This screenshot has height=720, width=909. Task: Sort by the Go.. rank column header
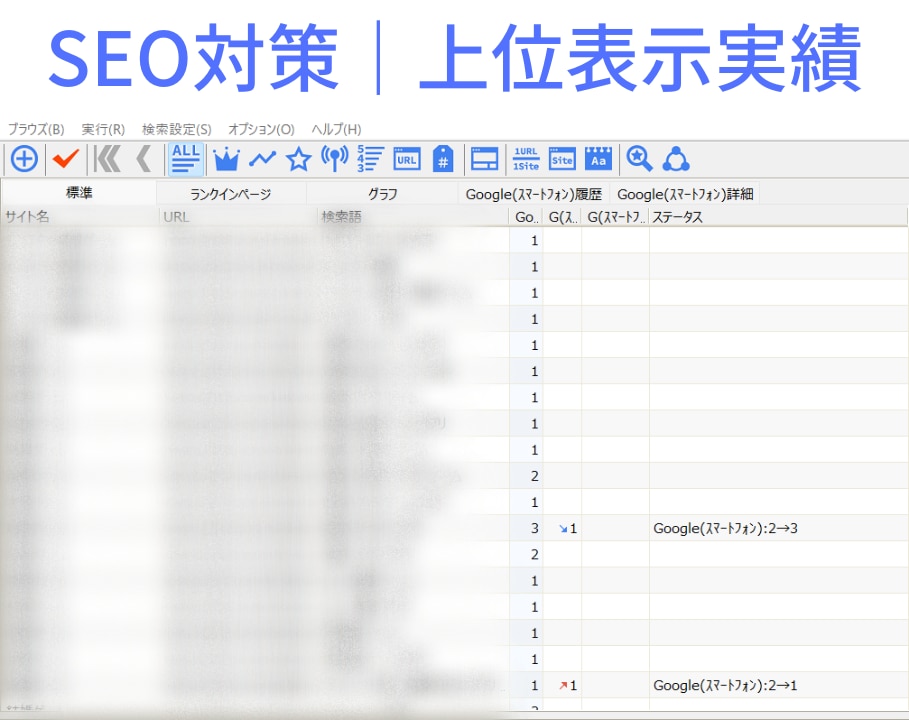pyautogui.click(x=527, y=217)
